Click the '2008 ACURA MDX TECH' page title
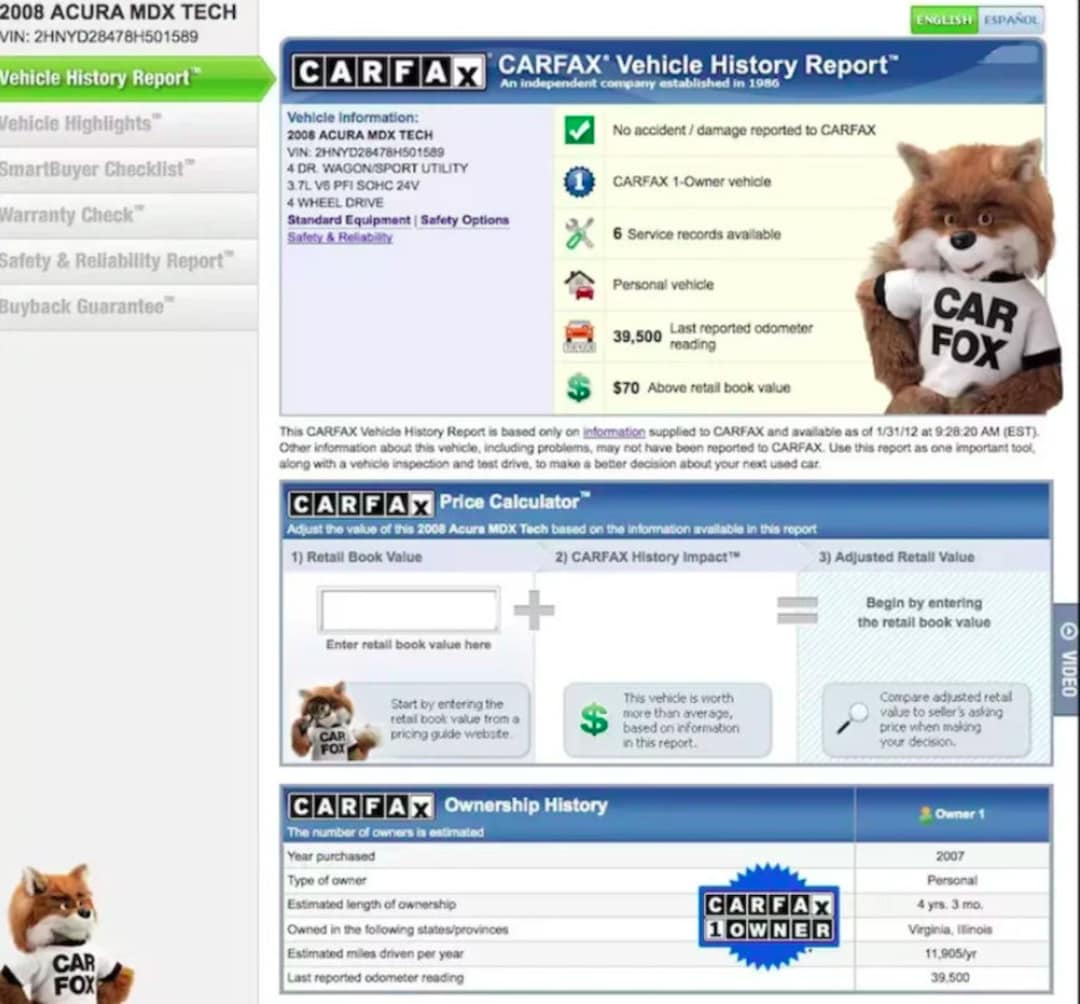1080x1004 pixels. pyautogui.click(x=118, y=12)
